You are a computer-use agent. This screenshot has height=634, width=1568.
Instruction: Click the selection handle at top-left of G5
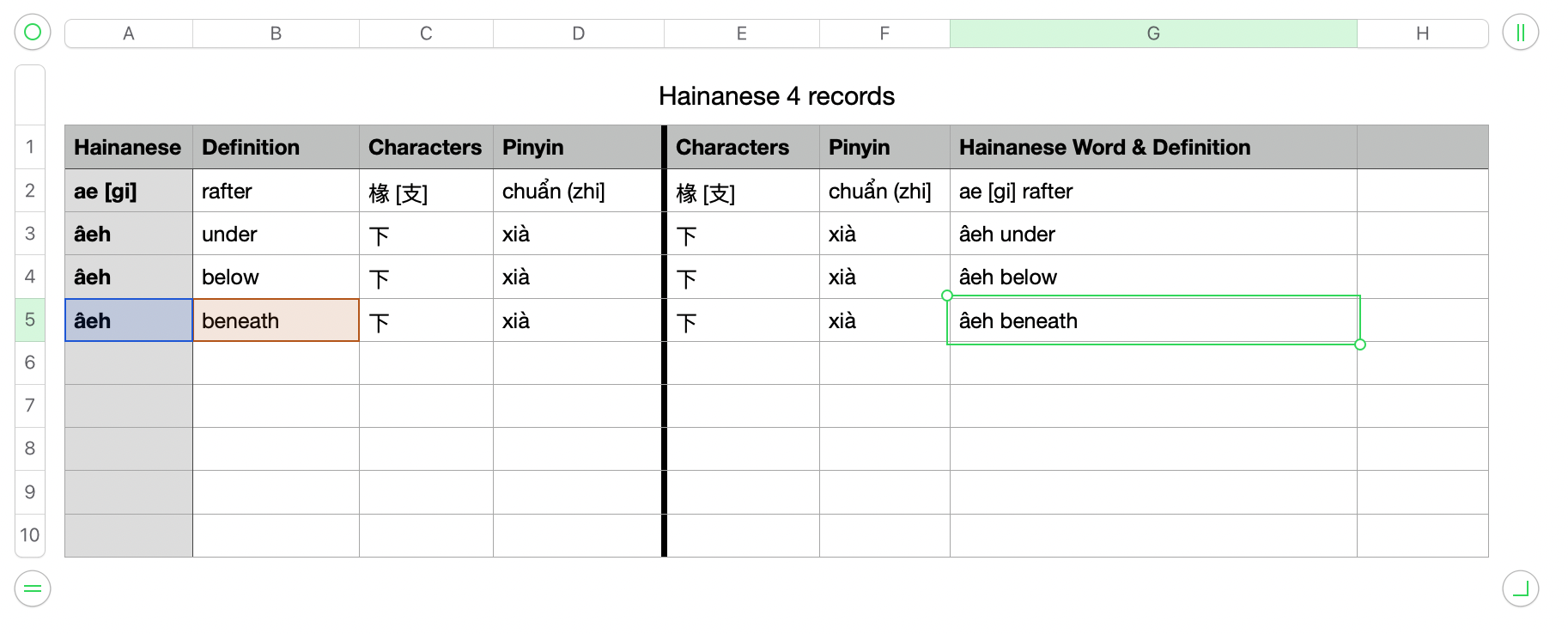[947, 296]
